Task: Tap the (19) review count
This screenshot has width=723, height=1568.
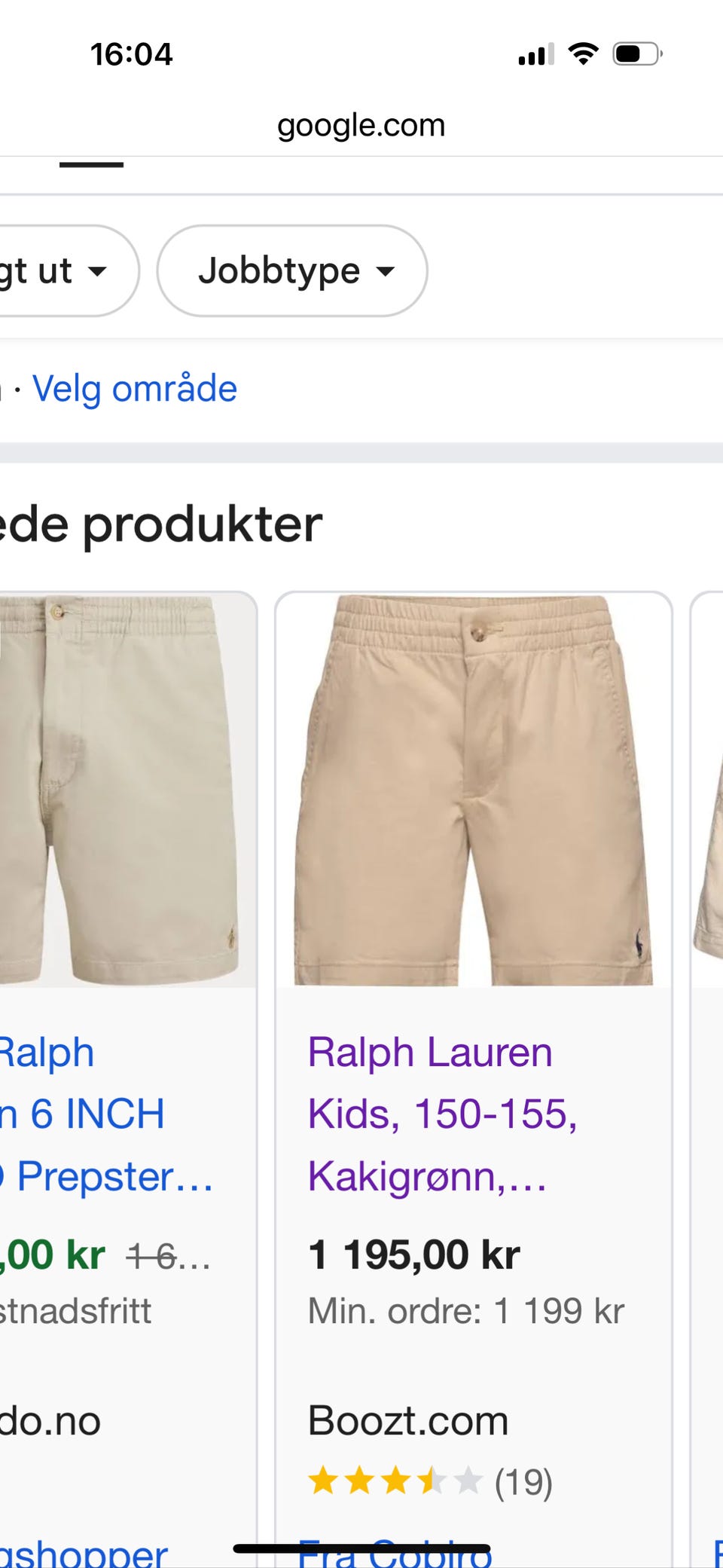Action: click(x=524, y=1482)
